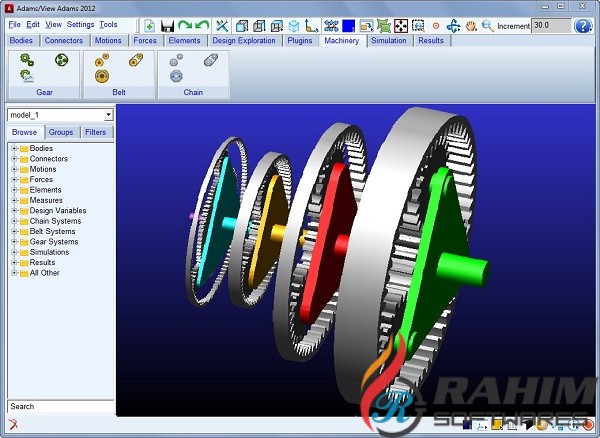The height and width of the screenshot is (438, 600).
Task: Activate the hand pan icon
Action: (471, 26)
